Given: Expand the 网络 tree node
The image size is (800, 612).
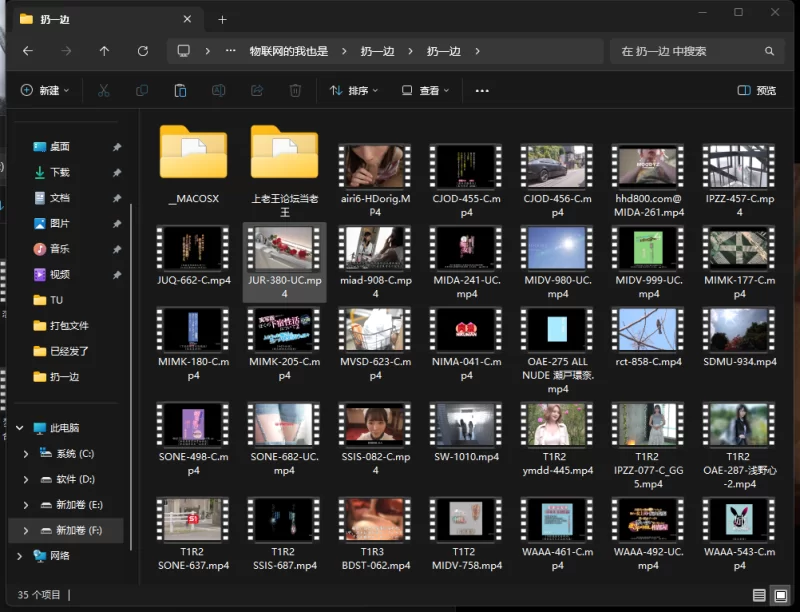Looking at the screenshot, I should tap(19, 556).
